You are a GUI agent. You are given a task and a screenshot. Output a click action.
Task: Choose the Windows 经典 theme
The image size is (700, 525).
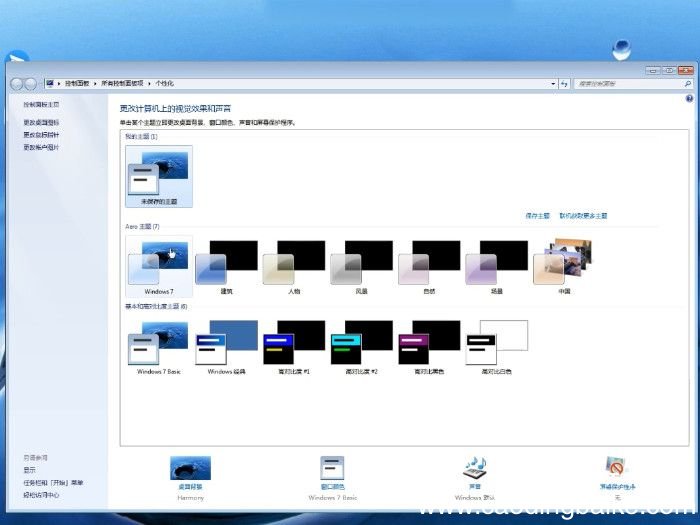point(226,347)
